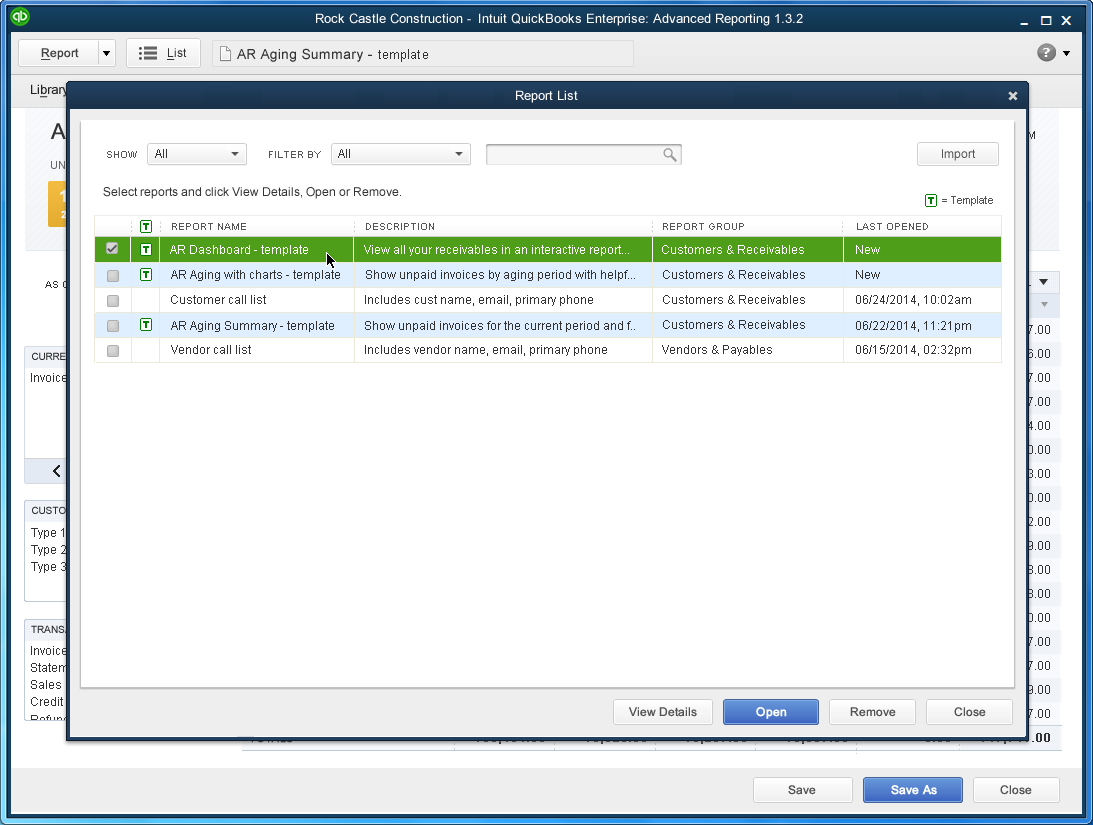Viewport: 1093px width, 825px height.
Task: Click the Save button in main window
Action: coord(802,789)
